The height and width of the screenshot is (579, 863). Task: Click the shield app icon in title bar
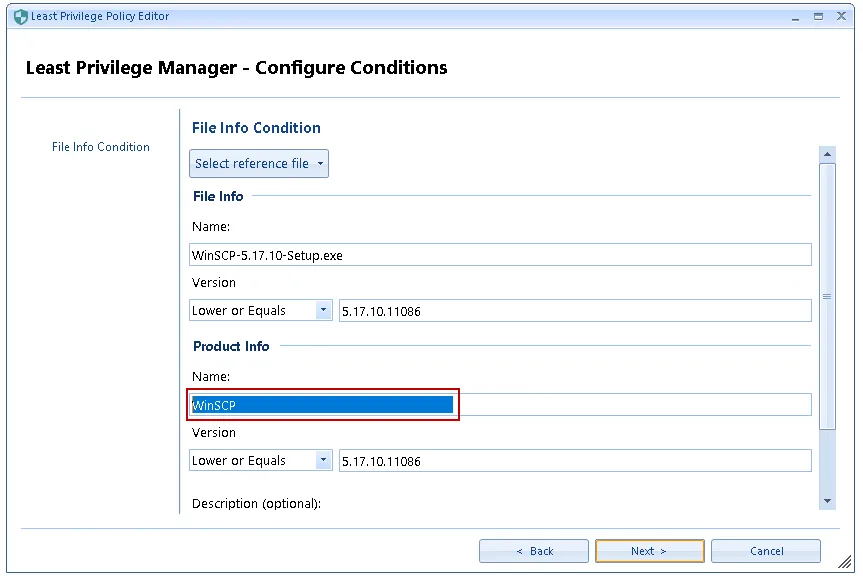click(19, 17)
